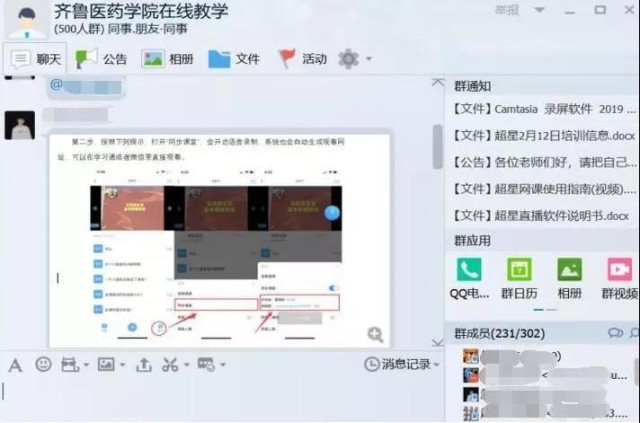
Task: Open 超星2月12日培训信息.docx notice
Action: [544, 136]
